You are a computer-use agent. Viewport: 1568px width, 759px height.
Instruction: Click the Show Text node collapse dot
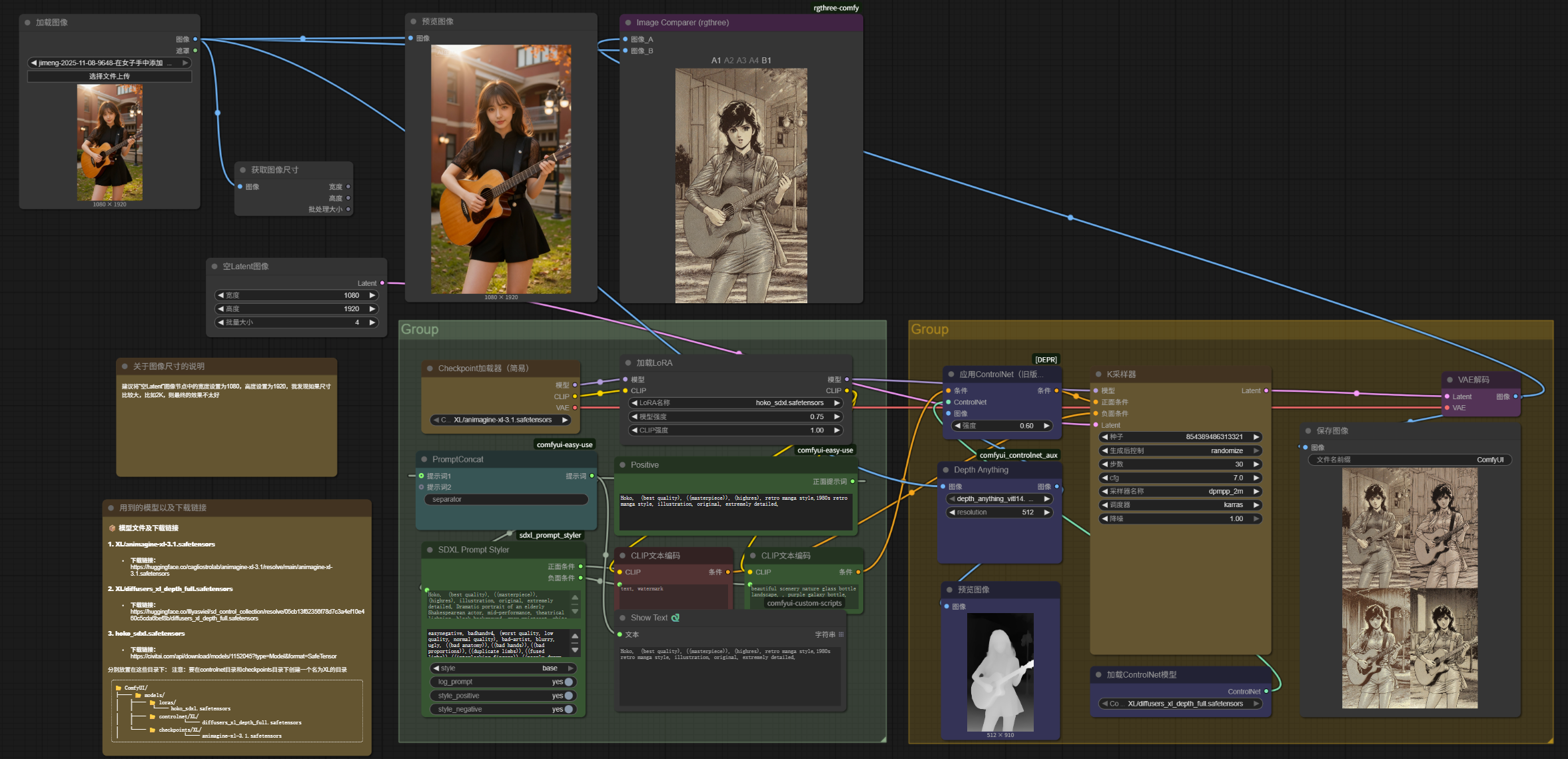pos(623,618)
